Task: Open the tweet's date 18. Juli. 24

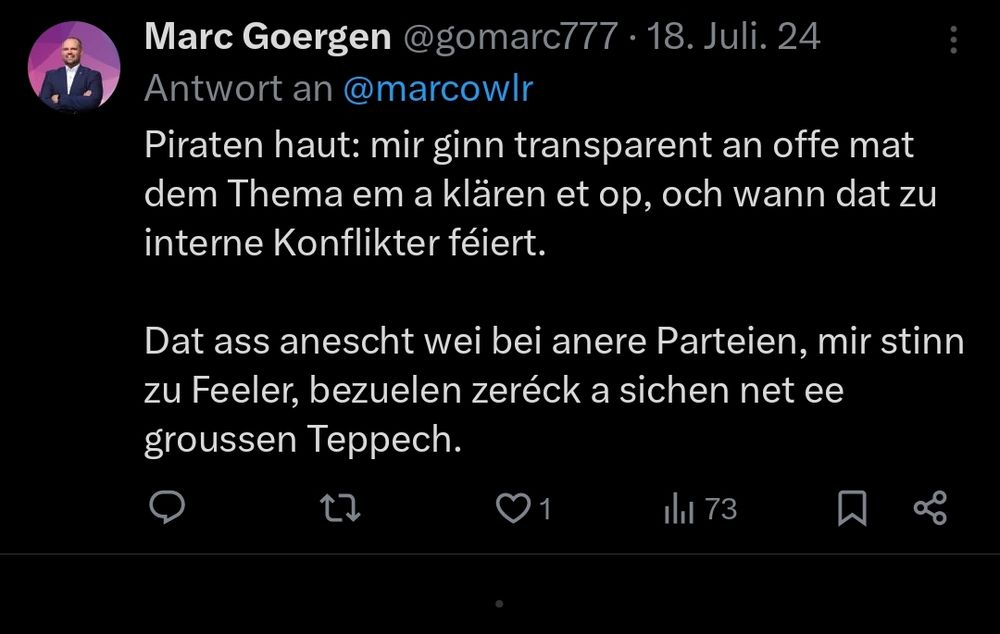Action: [734, 38]
